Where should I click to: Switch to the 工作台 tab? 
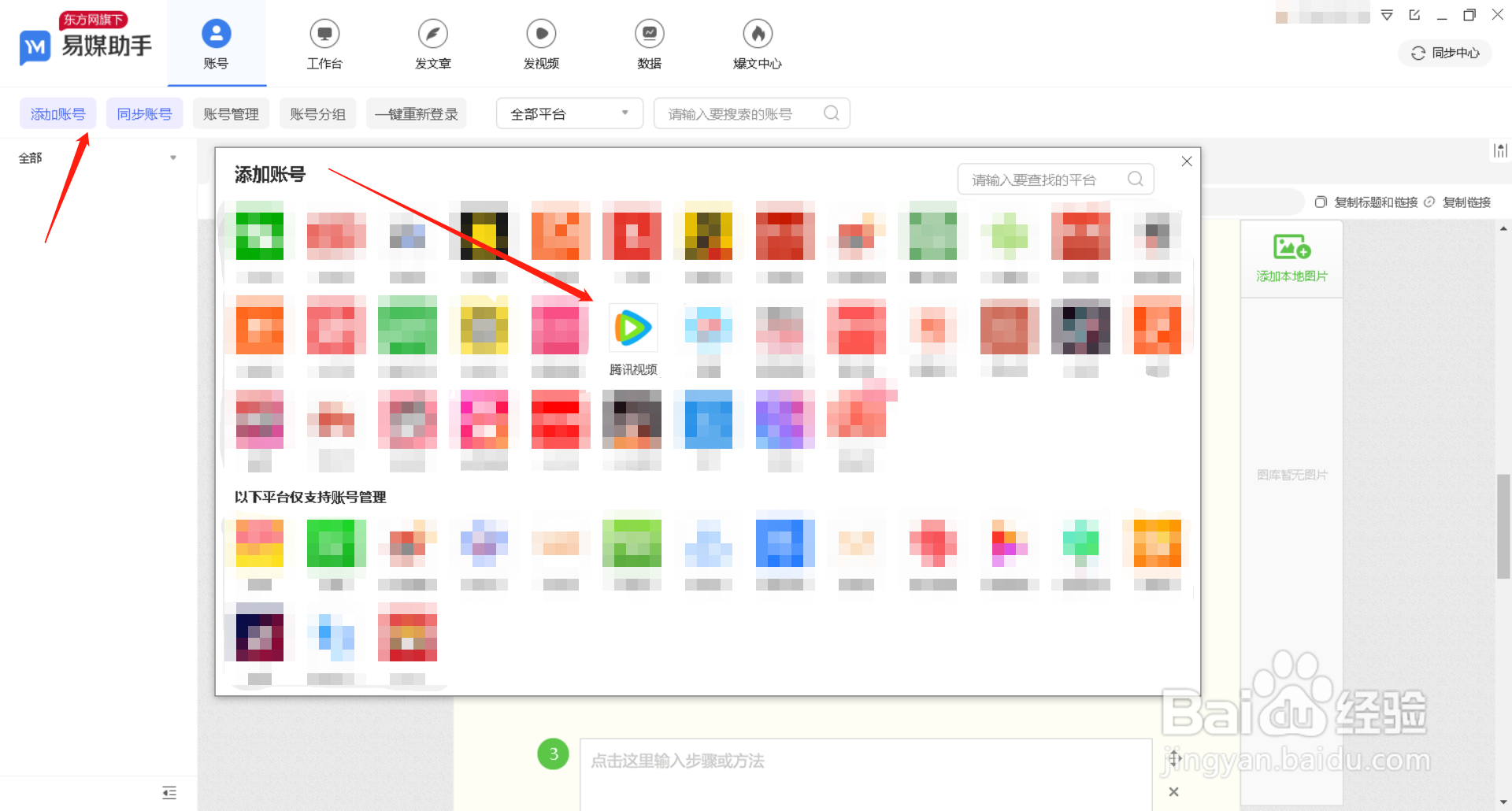click(x=324, y=44)
